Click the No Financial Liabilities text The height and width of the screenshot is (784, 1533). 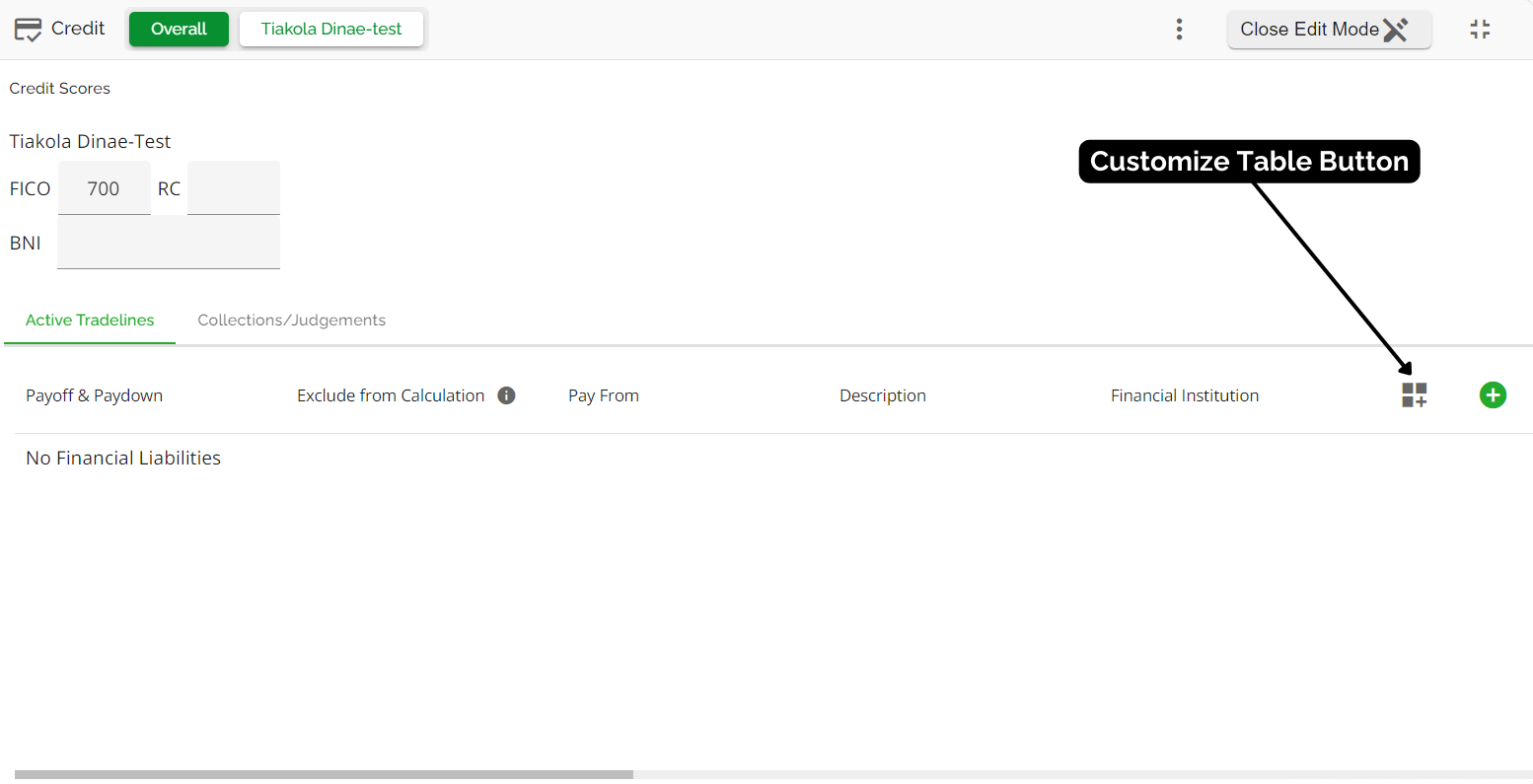click(123, 458)
